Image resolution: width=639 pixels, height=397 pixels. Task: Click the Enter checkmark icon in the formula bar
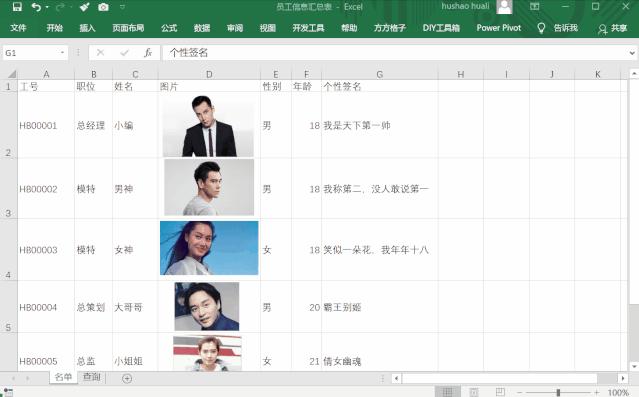tap(124, 53)
